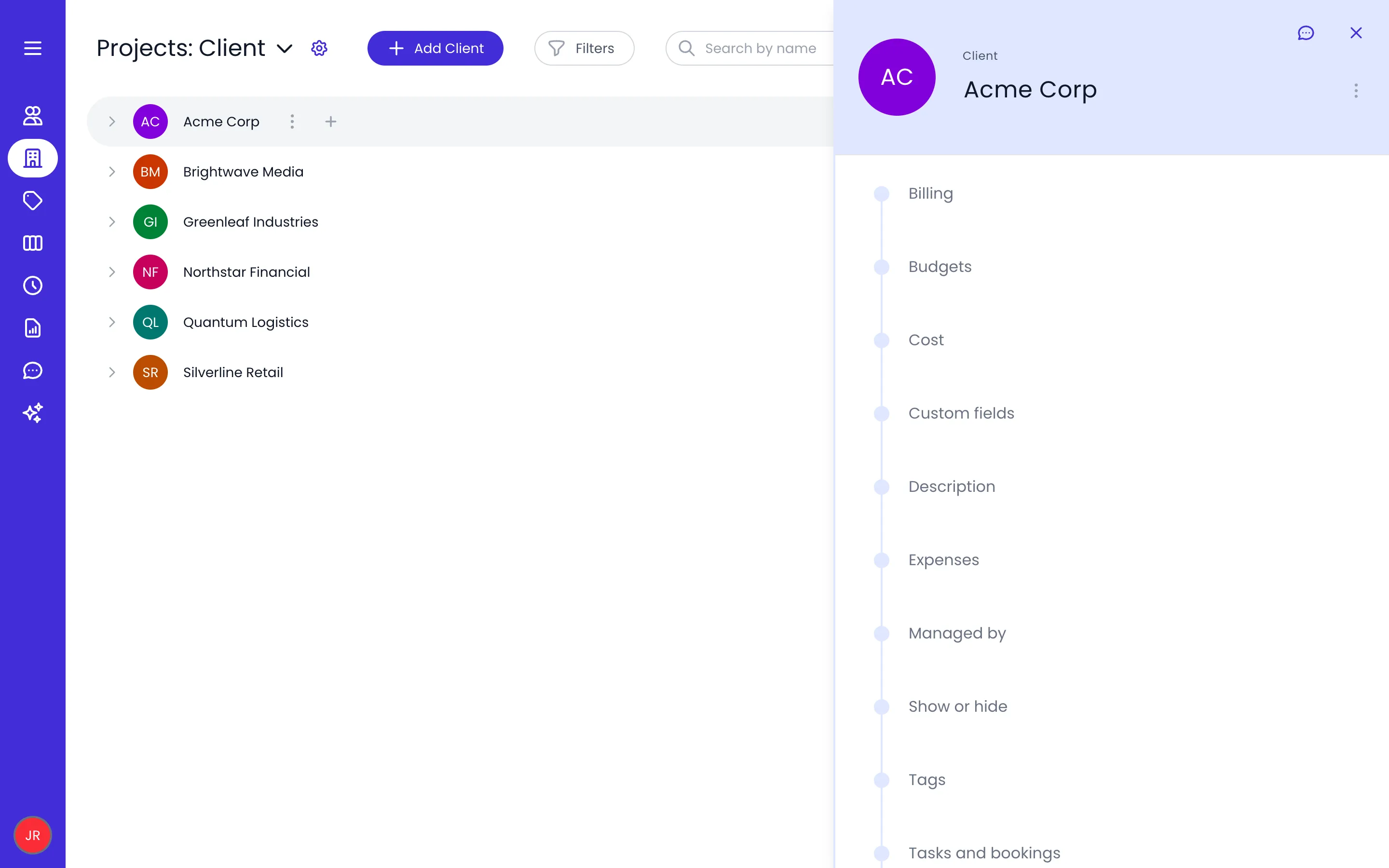Expand the Silverline Retail row

point(112,372)
